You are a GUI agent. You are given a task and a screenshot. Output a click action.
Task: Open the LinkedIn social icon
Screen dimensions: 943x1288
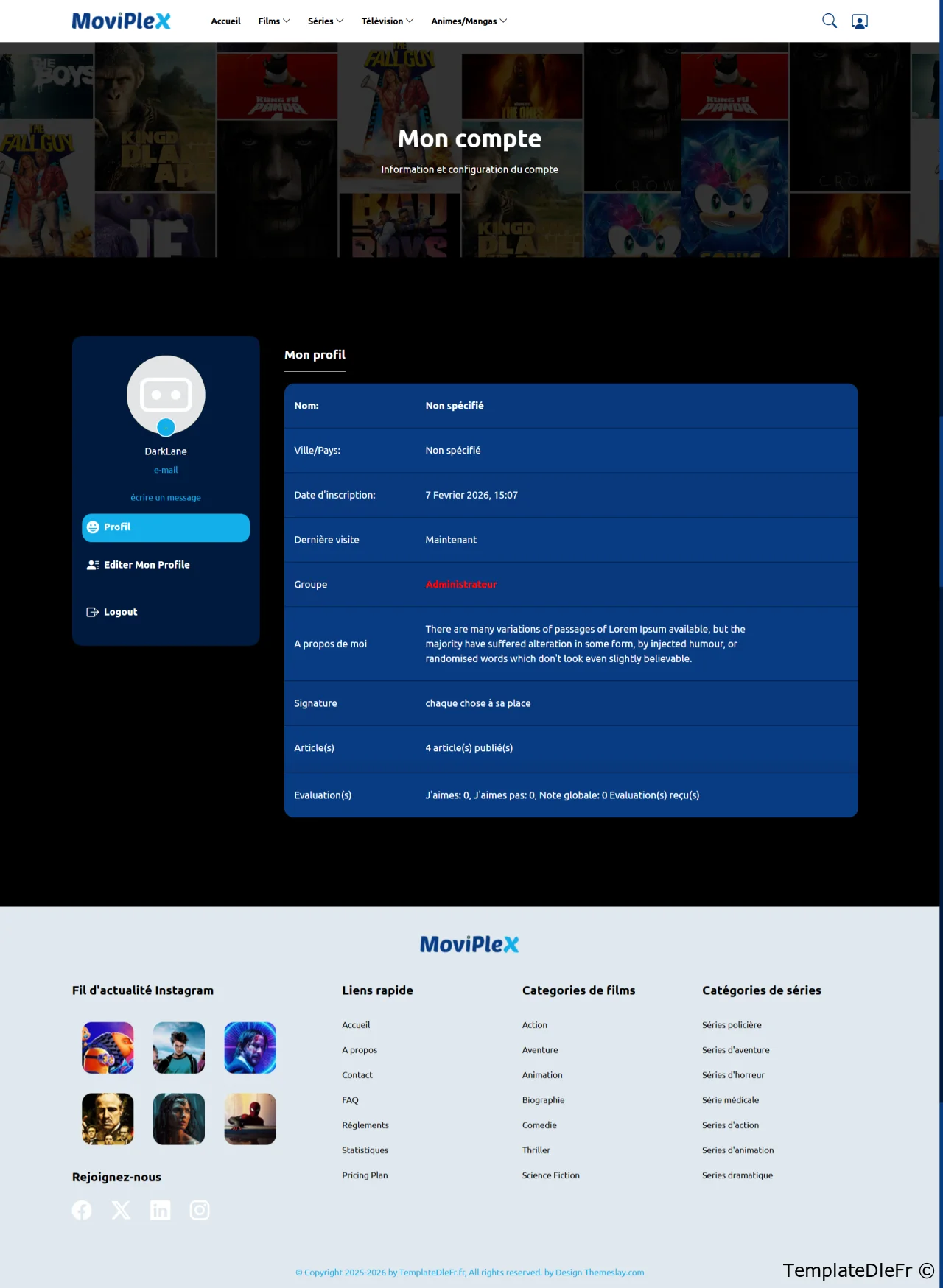(x=160, y=1210)
